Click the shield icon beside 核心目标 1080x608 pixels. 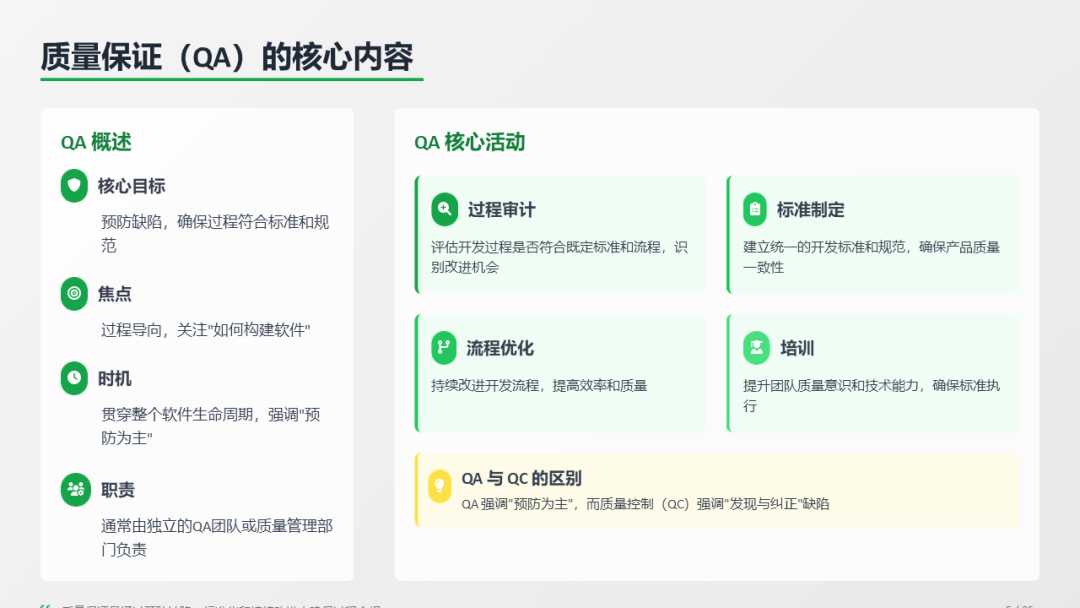(x=74, y=186)
